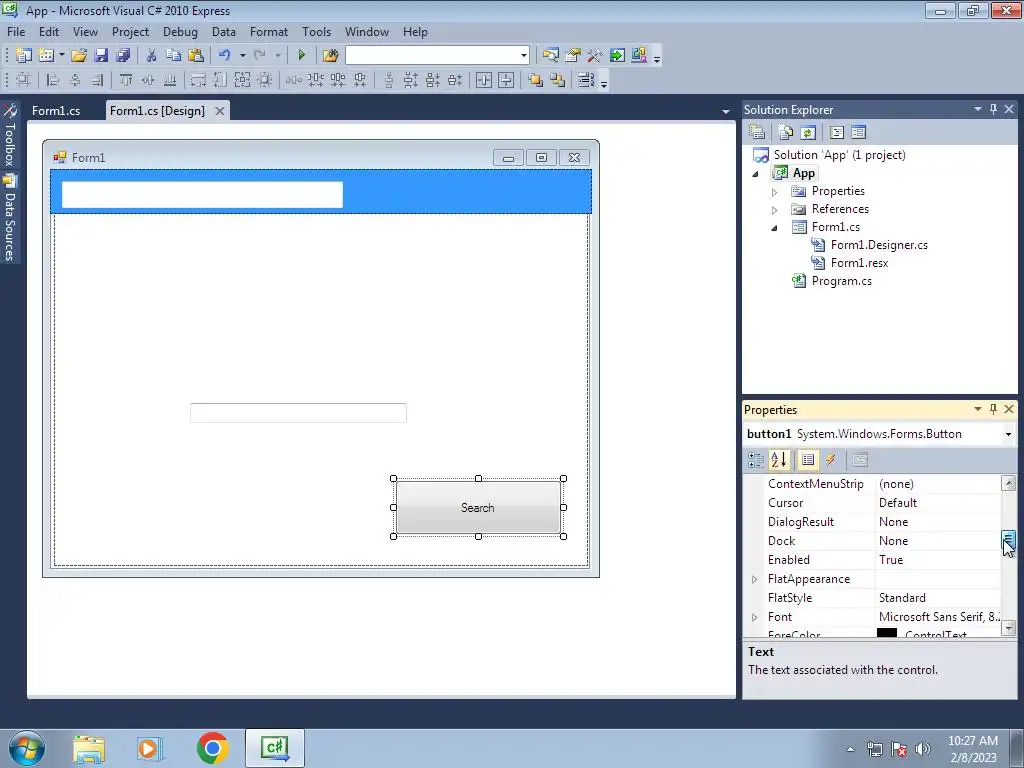
Task: Click the Save All toolbar icon
Action: [122, 56]
